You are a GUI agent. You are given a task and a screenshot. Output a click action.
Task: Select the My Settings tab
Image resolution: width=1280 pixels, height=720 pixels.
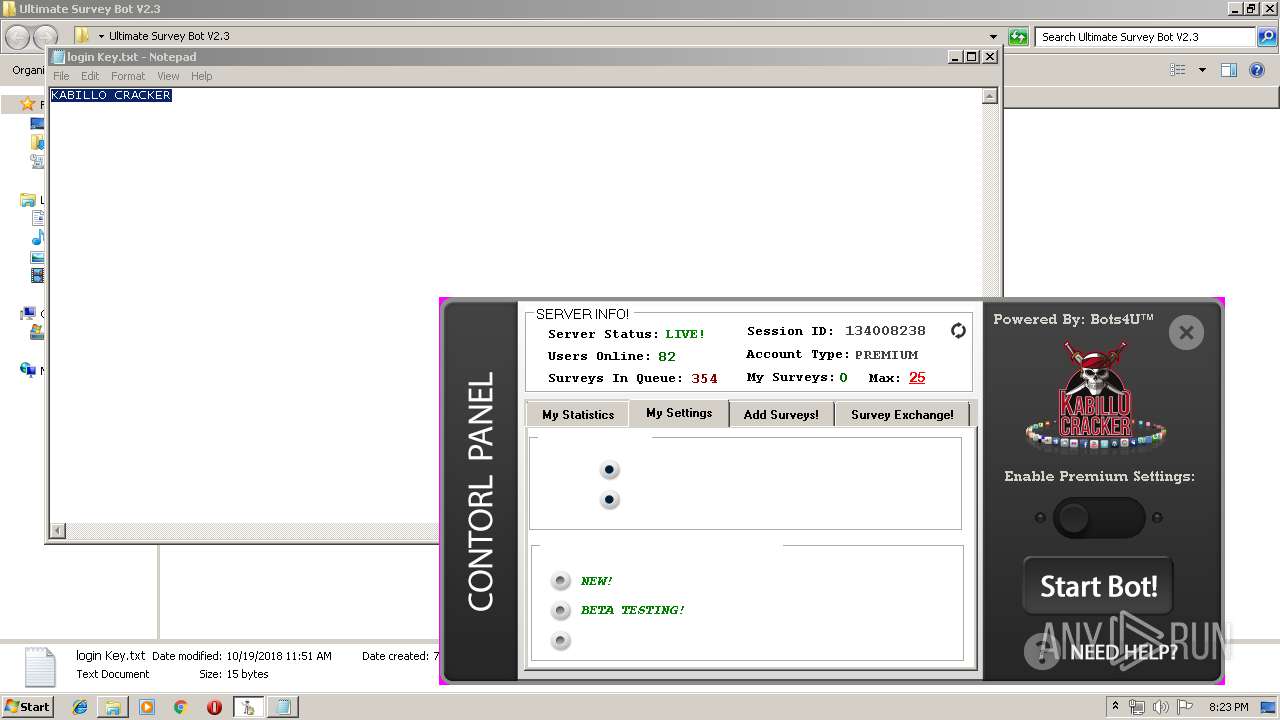(679, 413)
